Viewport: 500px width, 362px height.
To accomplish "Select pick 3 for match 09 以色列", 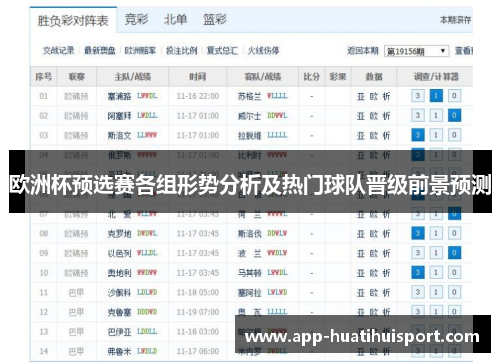I will (418, 253).
